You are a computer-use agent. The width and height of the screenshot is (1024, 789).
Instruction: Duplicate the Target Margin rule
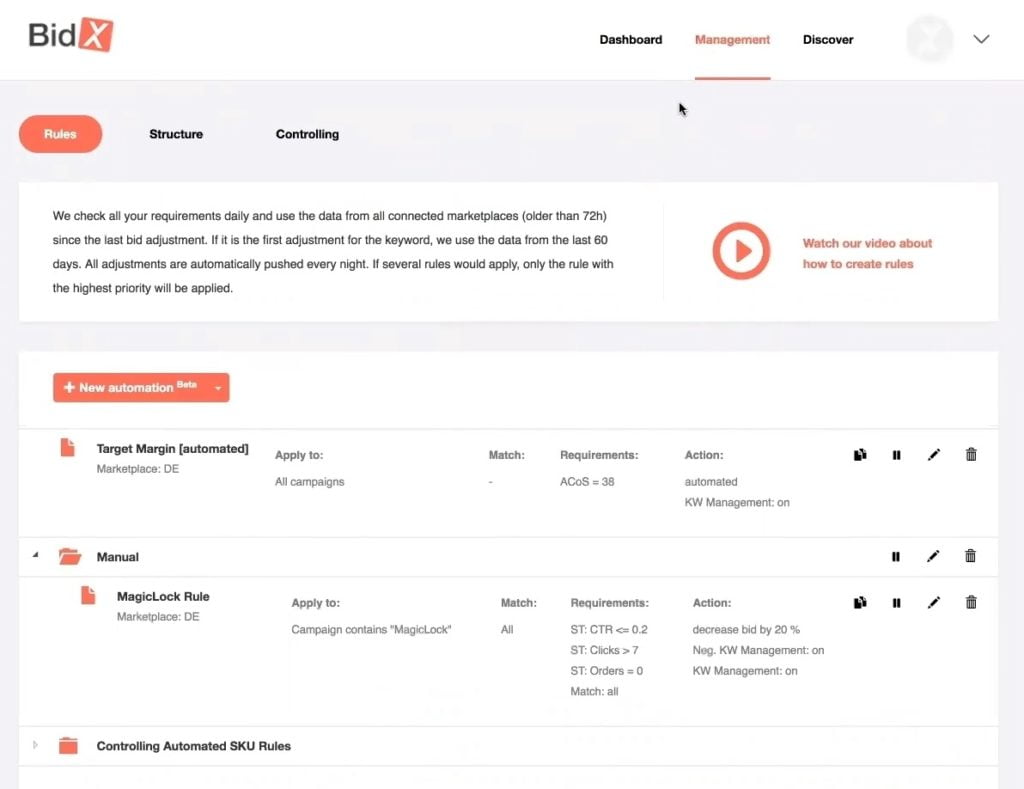860,455
